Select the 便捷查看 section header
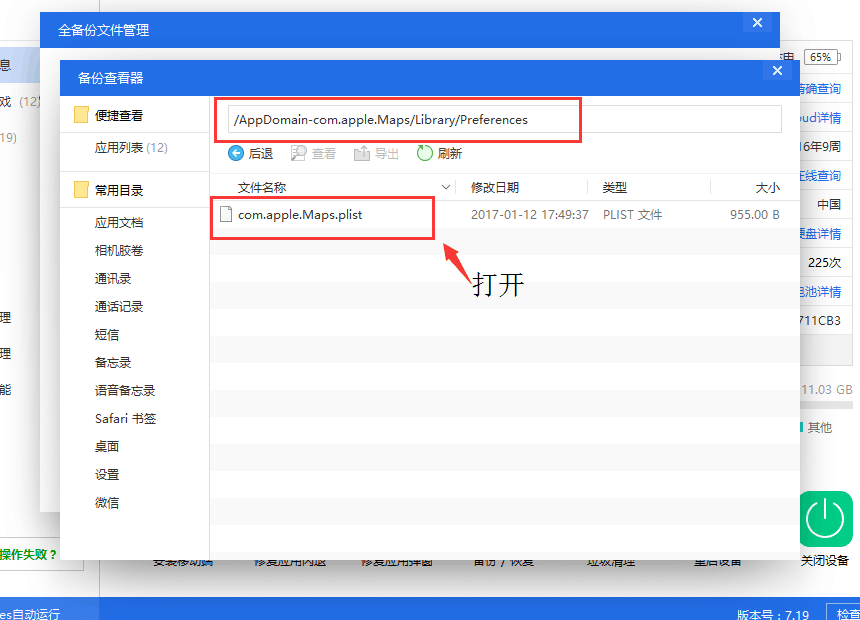Viewport: 860px width, 620px height. pos(118,115)
